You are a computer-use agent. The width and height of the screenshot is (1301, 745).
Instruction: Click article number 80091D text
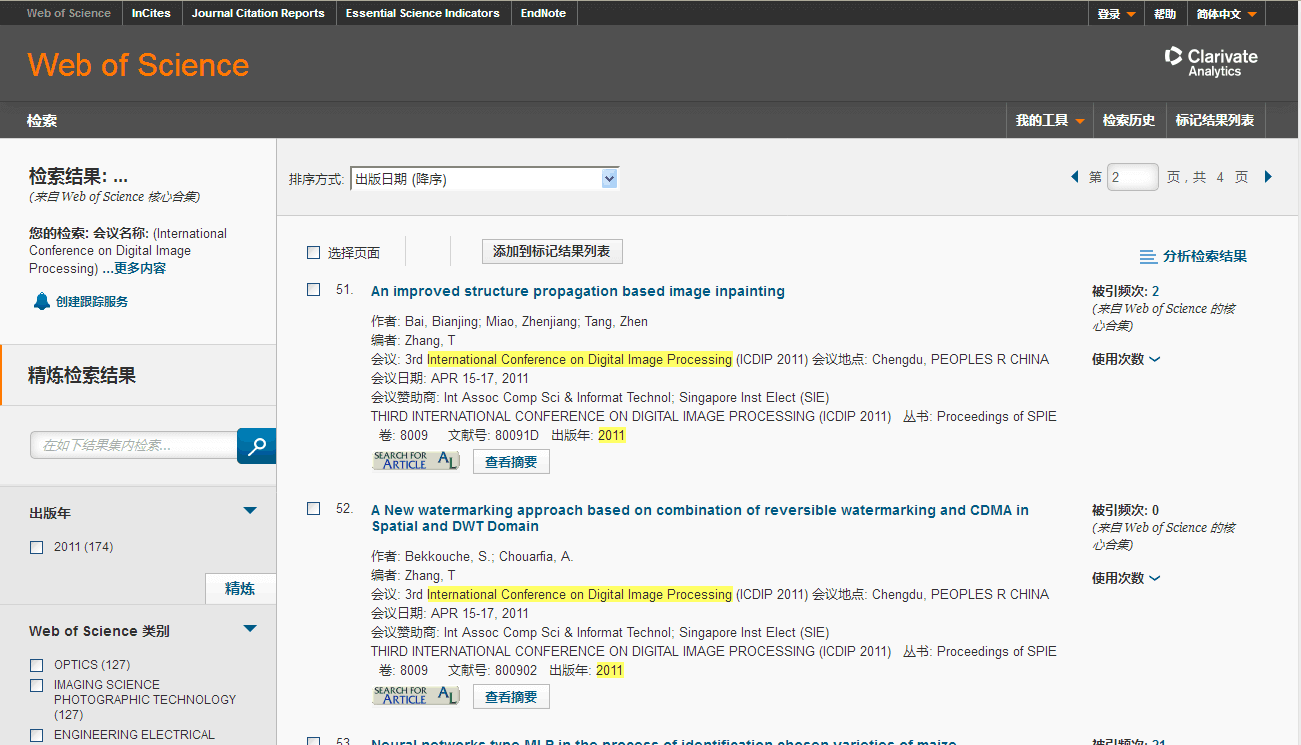pyautogui.click(x=517, y=435)
